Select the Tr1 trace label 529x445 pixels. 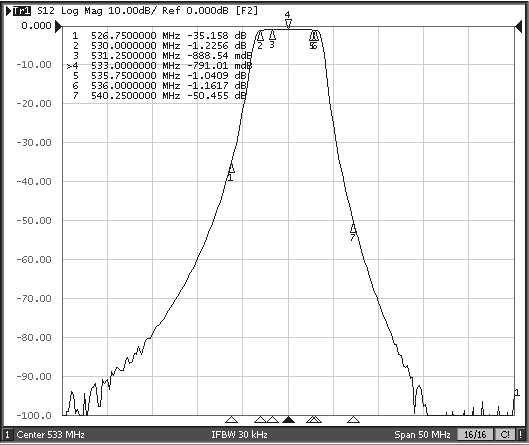coord(22,11)
